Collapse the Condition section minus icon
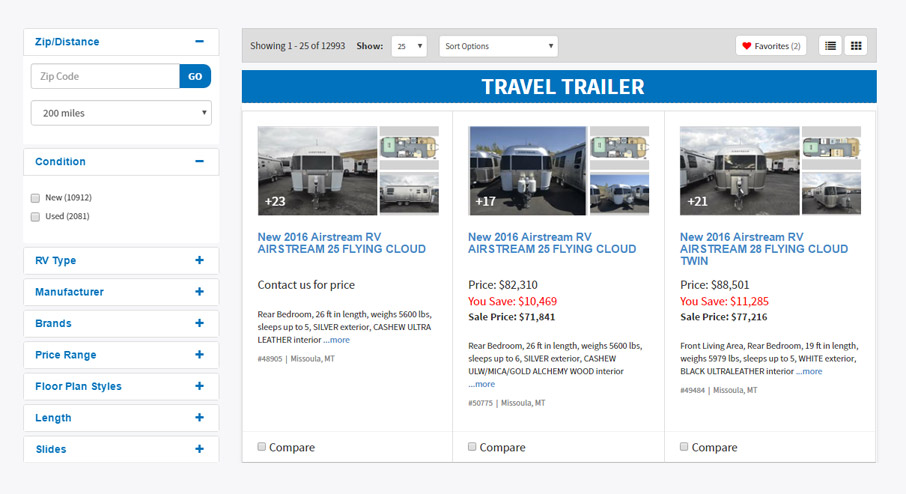The width and height of the screenshot is (906, 494). point(199,161)
